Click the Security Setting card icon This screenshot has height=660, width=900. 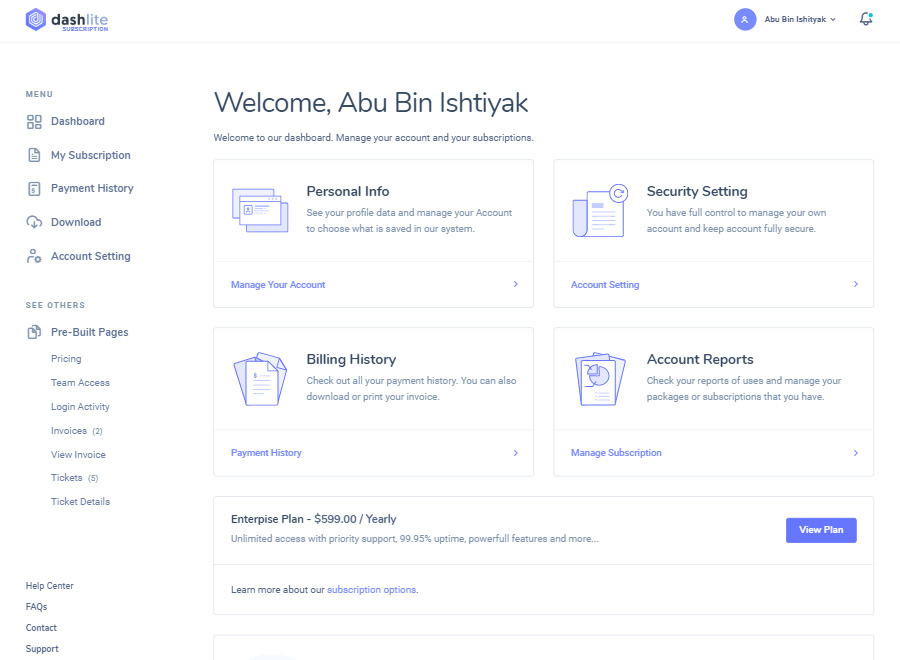(599, 211)
